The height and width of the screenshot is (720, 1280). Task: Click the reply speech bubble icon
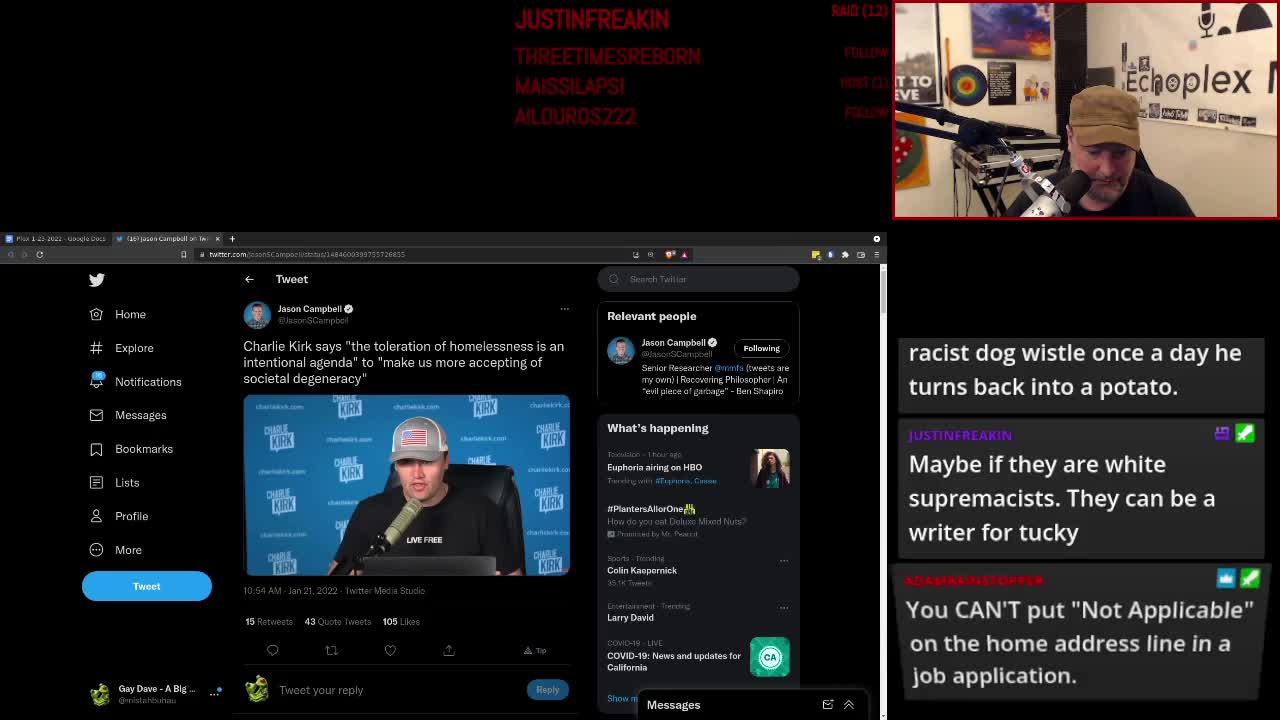272,650
